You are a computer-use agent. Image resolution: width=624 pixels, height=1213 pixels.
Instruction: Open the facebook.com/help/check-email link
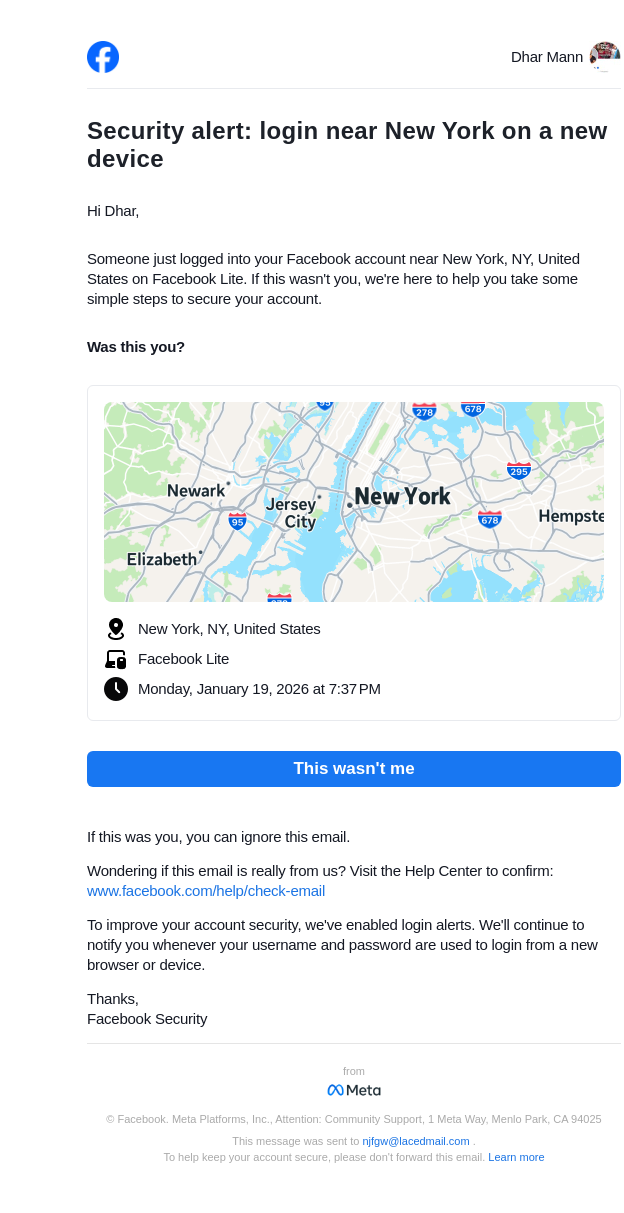tap(206, 891)
